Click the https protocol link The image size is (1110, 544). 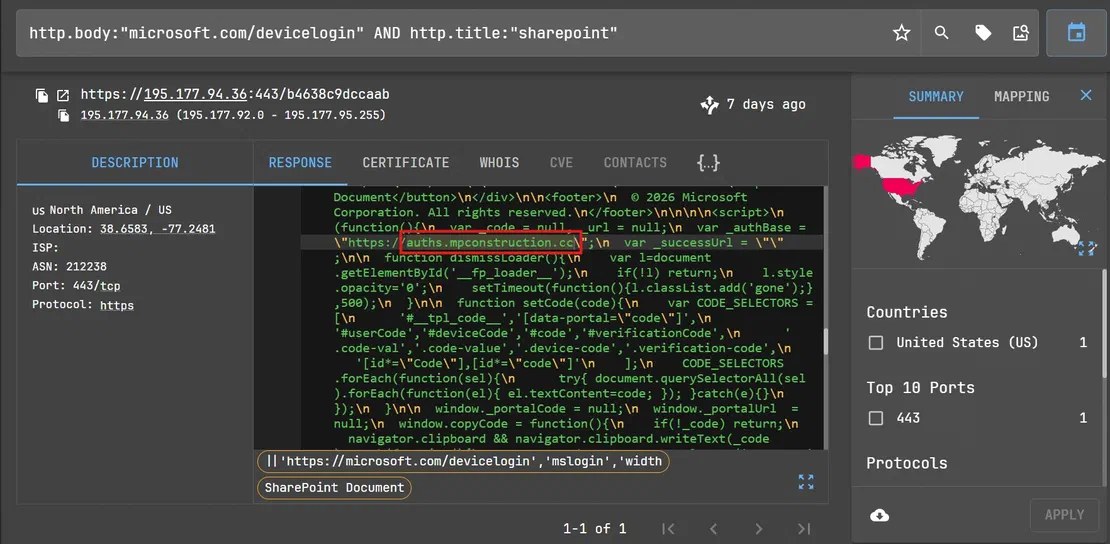click(x=117, y=305)
